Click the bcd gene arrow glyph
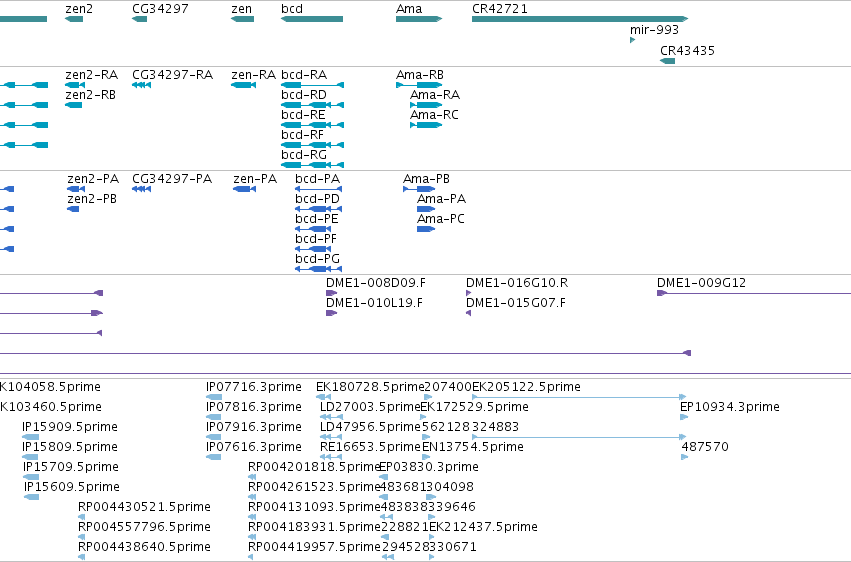Image resolution: width=851 pixels, height=562 pixels. [312, 19]
